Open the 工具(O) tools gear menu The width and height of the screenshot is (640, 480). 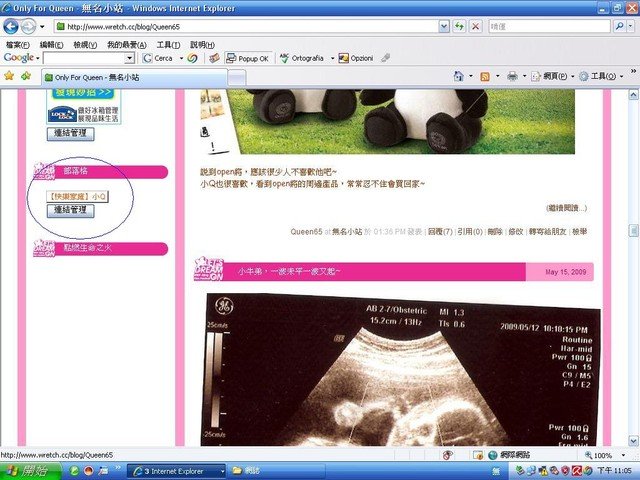(x=601, y=76)
